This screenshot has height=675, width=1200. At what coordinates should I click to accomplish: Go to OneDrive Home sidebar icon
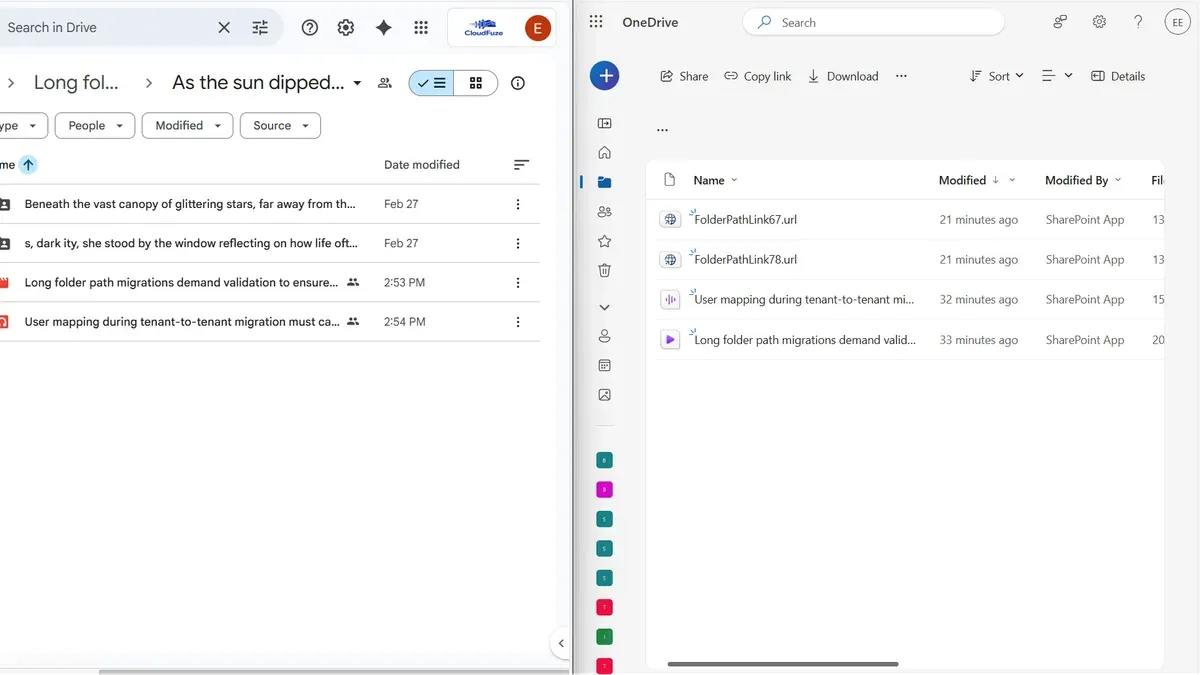pyautogui.click(x=604, y=153)
